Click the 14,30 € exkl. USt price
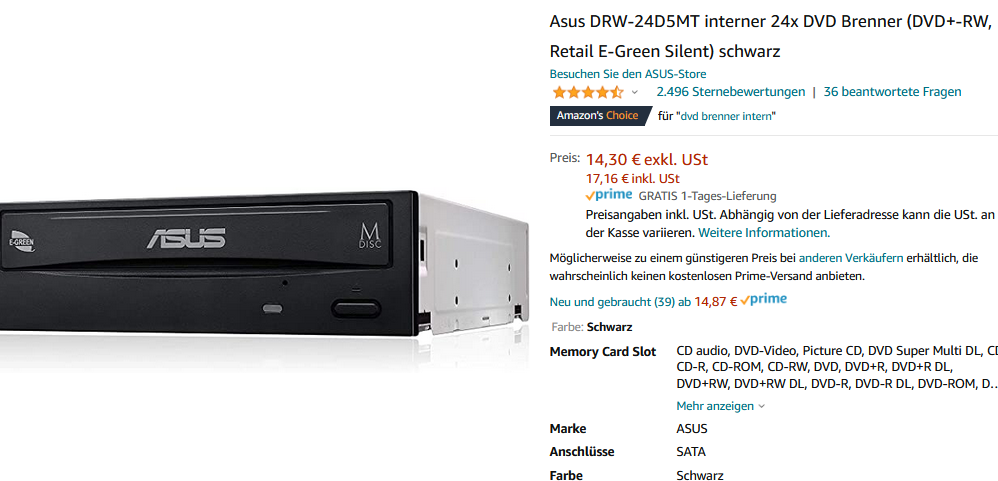Image resolution: width=998 pixels, height=481 pixels. (647, 159)
